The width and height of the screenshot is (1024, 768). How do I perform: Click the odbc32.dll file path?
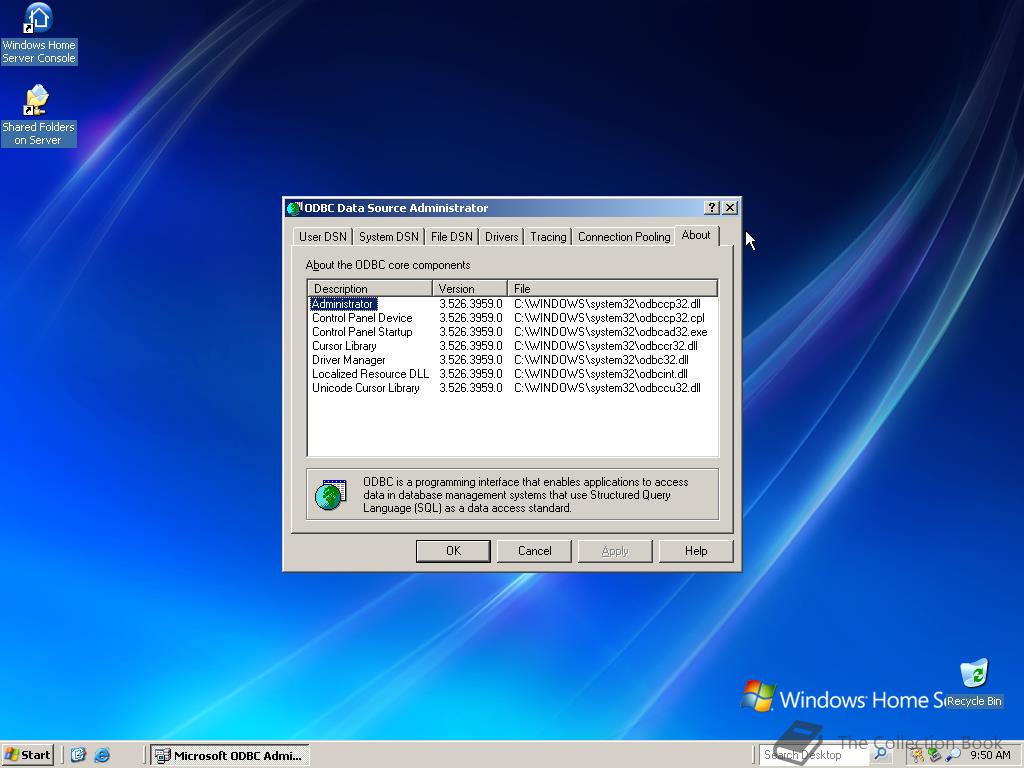(x=601, y=360)
